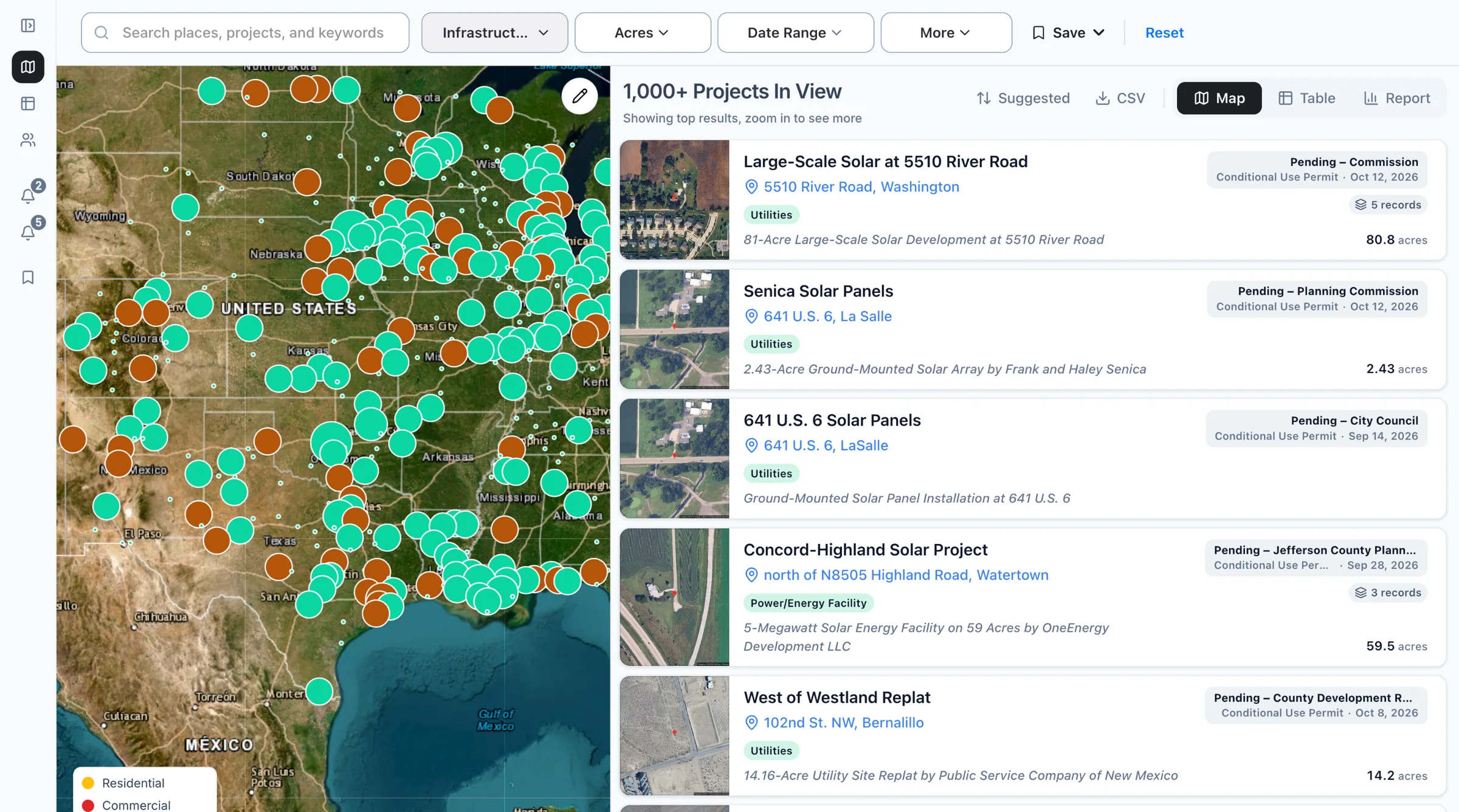Open the Suggested sort control
1459x812 pixels.
coord(1023,98)
